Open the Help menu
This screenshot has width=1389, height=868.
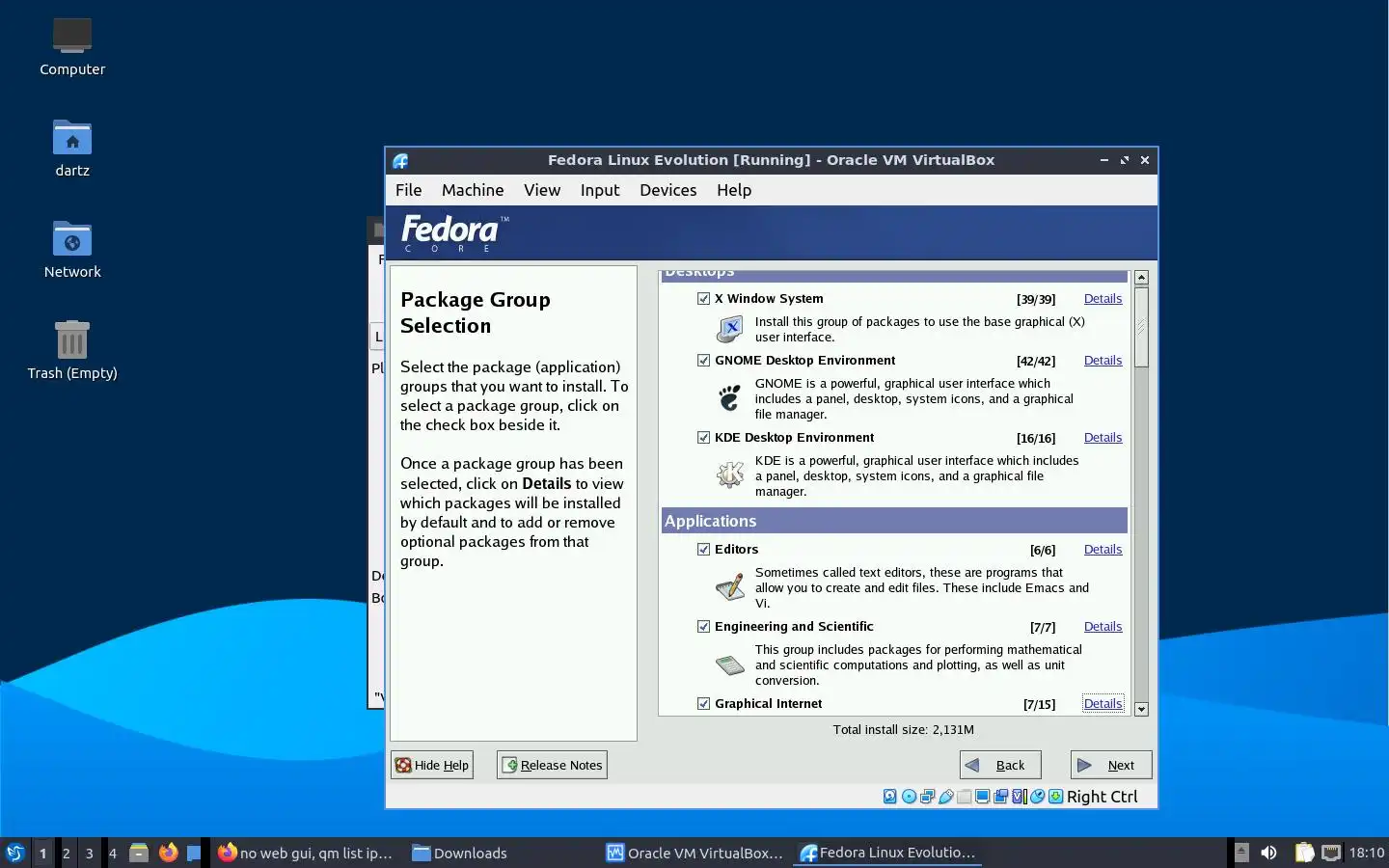click(x=734, y=190)
